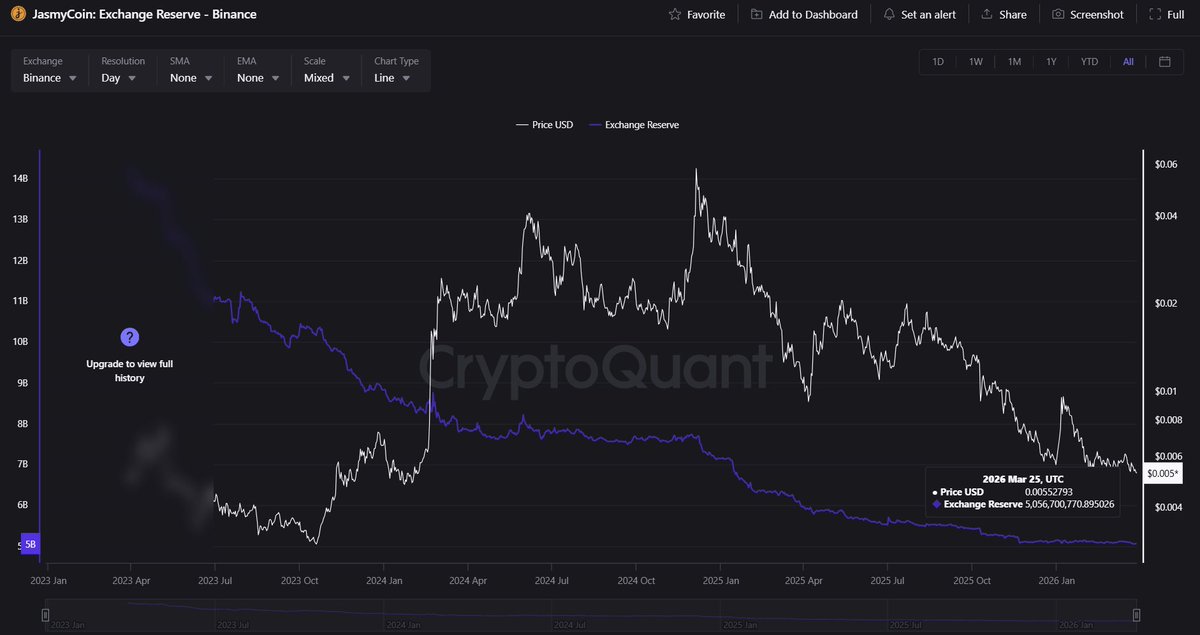Click the 2023 Jul x-axis label
1200x635 pixels.
point(215,579)
